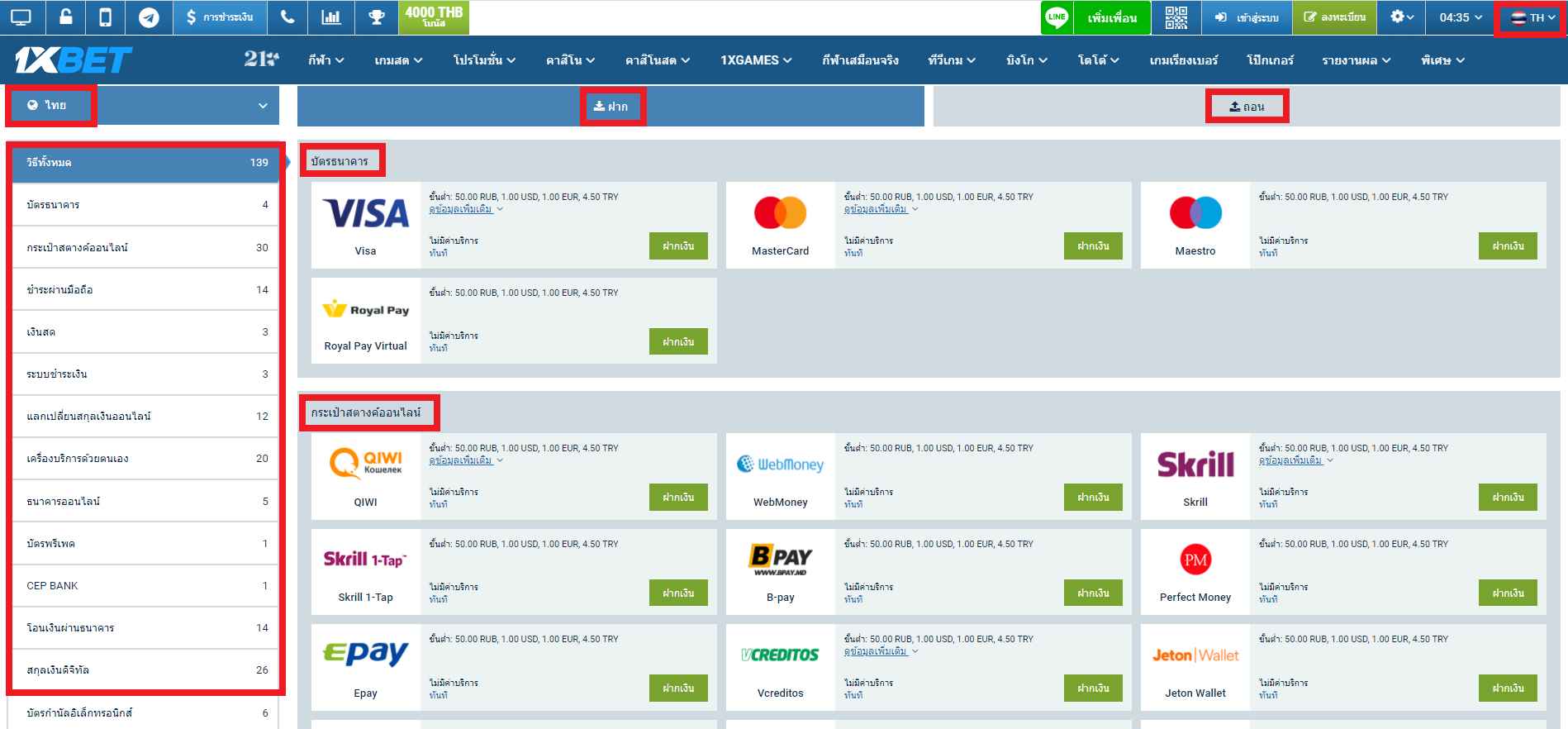Open the พิเศษ extra menu
This screenshot has height=729, width=1568.
click(x=1443, y=60)
